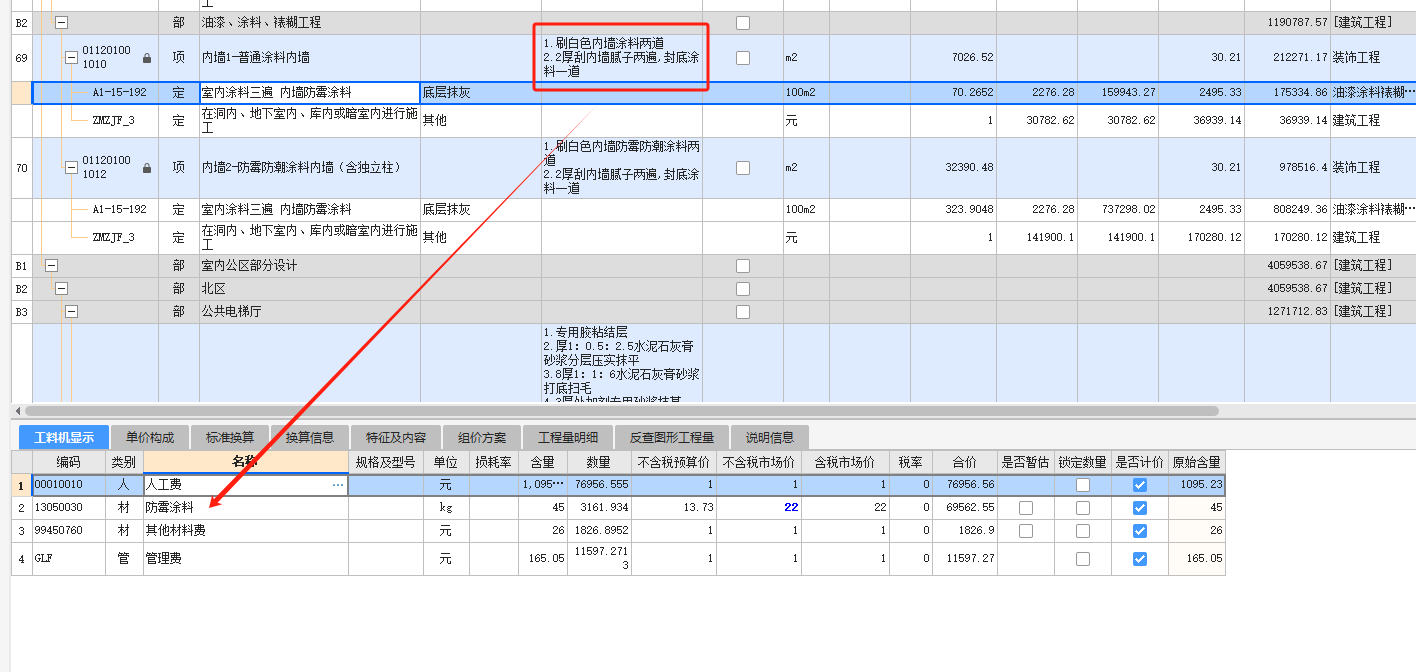Viewport: 1416px width, 672px height.
Task: Click the lock icon on item 011201001012
Action: pyautogui.click(x=147, y=168)
